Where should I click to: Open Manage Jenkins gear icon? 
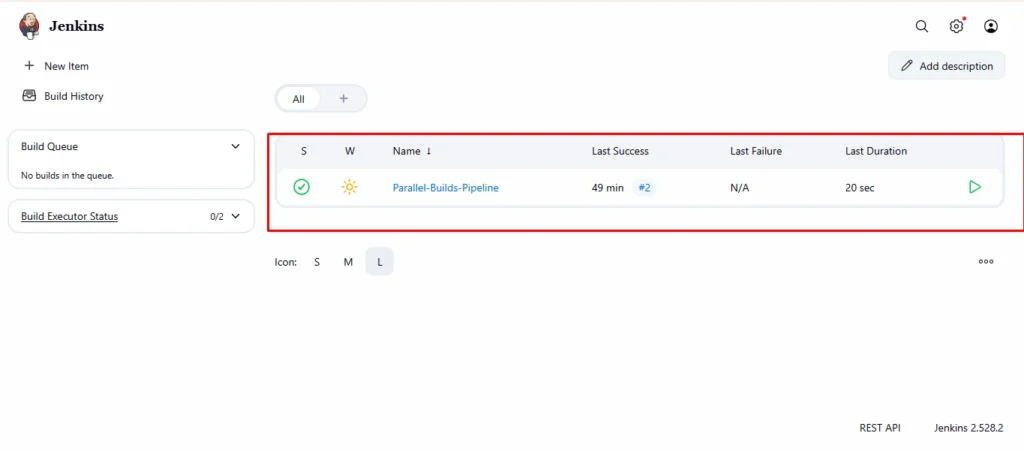point(956,27)
